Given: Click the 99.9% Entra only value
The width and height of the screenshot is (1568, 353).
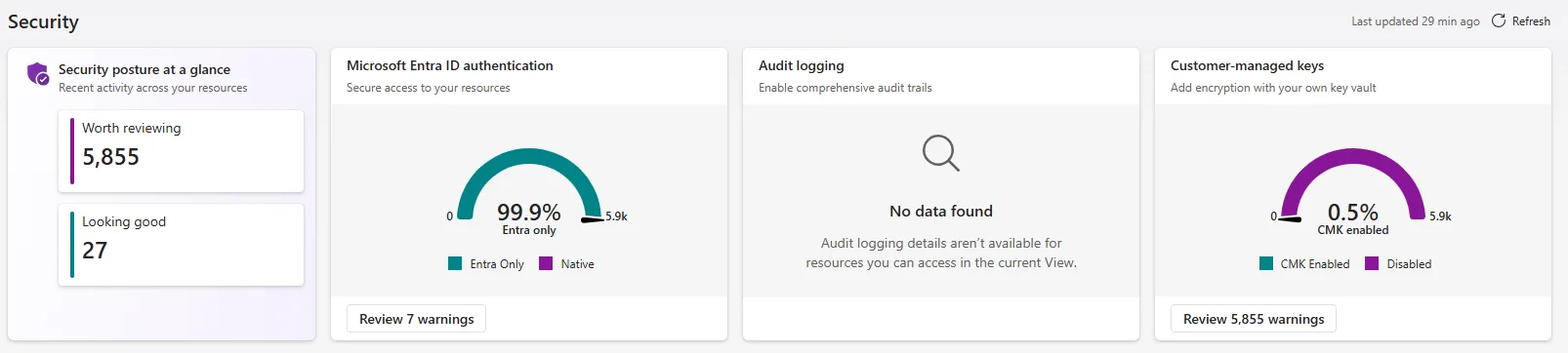Looking at the screenshot, I should tap(529, 213).
